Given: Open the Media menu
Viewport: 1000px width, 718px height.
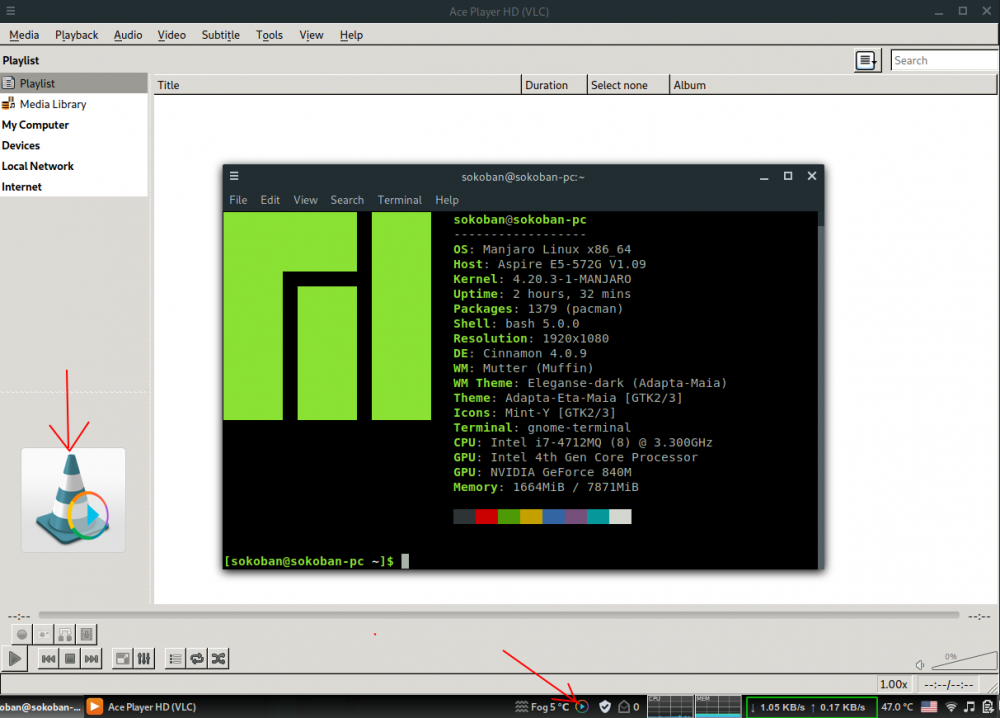Looking at the screenshot, I should pyautogui.click(x=24, y=35).
